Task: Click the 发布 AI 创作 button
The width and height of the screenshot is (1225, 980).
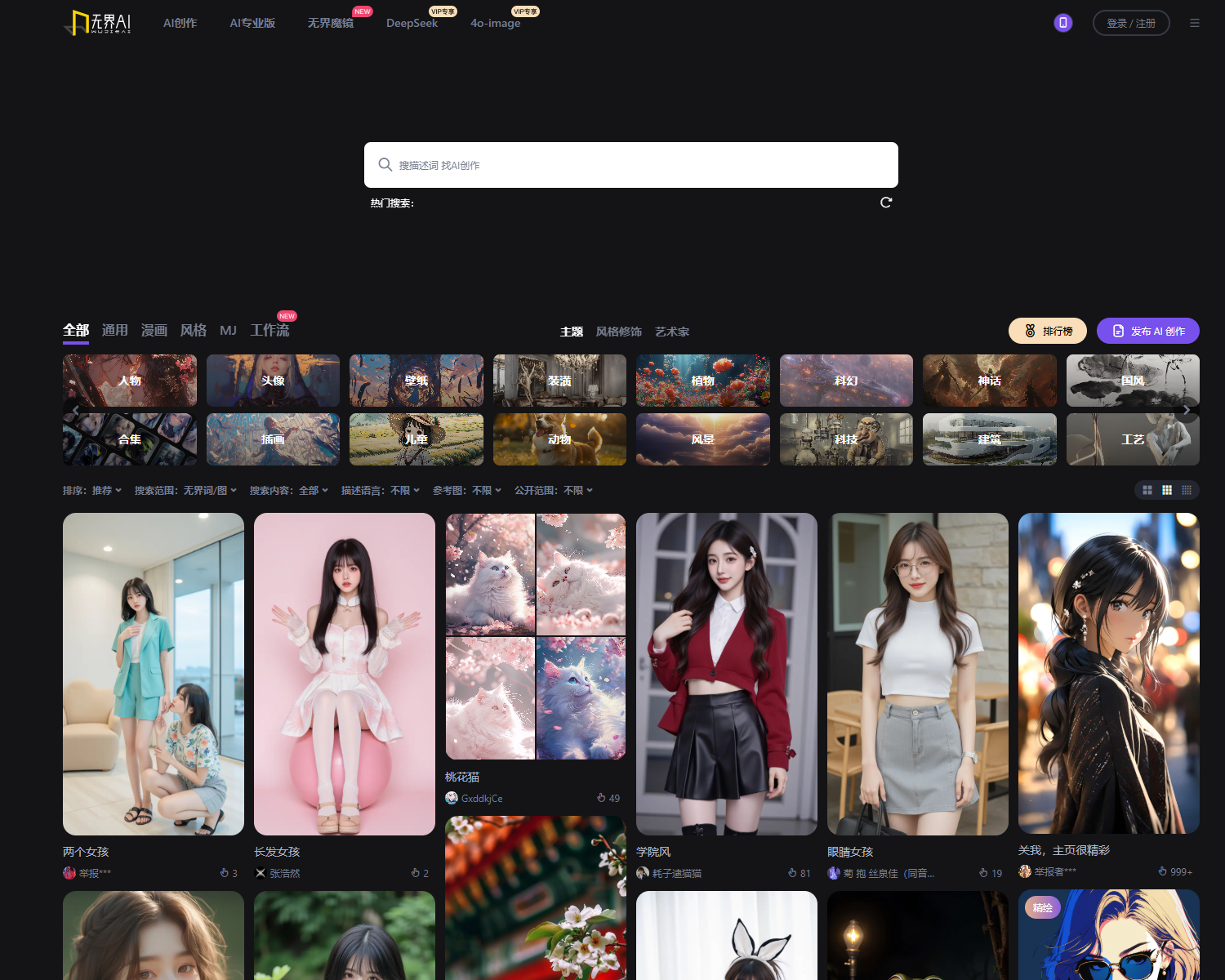Action: [1147, 331]
